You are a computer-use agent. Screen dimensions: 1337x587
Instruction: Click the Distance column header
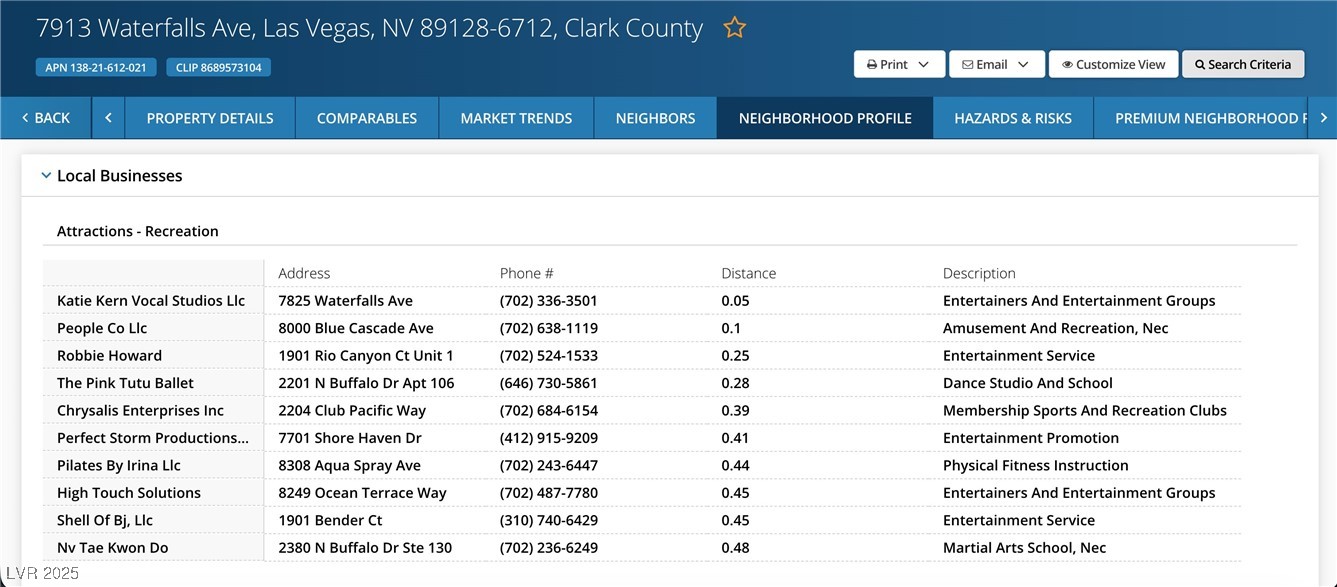pos(748,273)
